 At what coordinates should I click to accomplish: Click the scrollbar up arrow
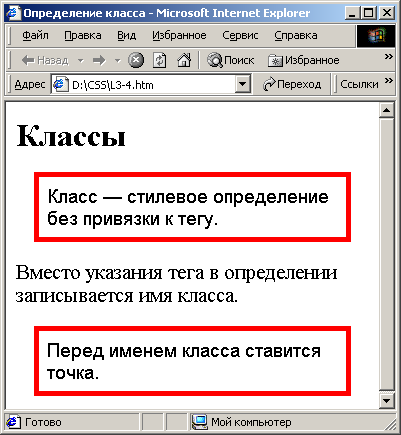point(386,110)
